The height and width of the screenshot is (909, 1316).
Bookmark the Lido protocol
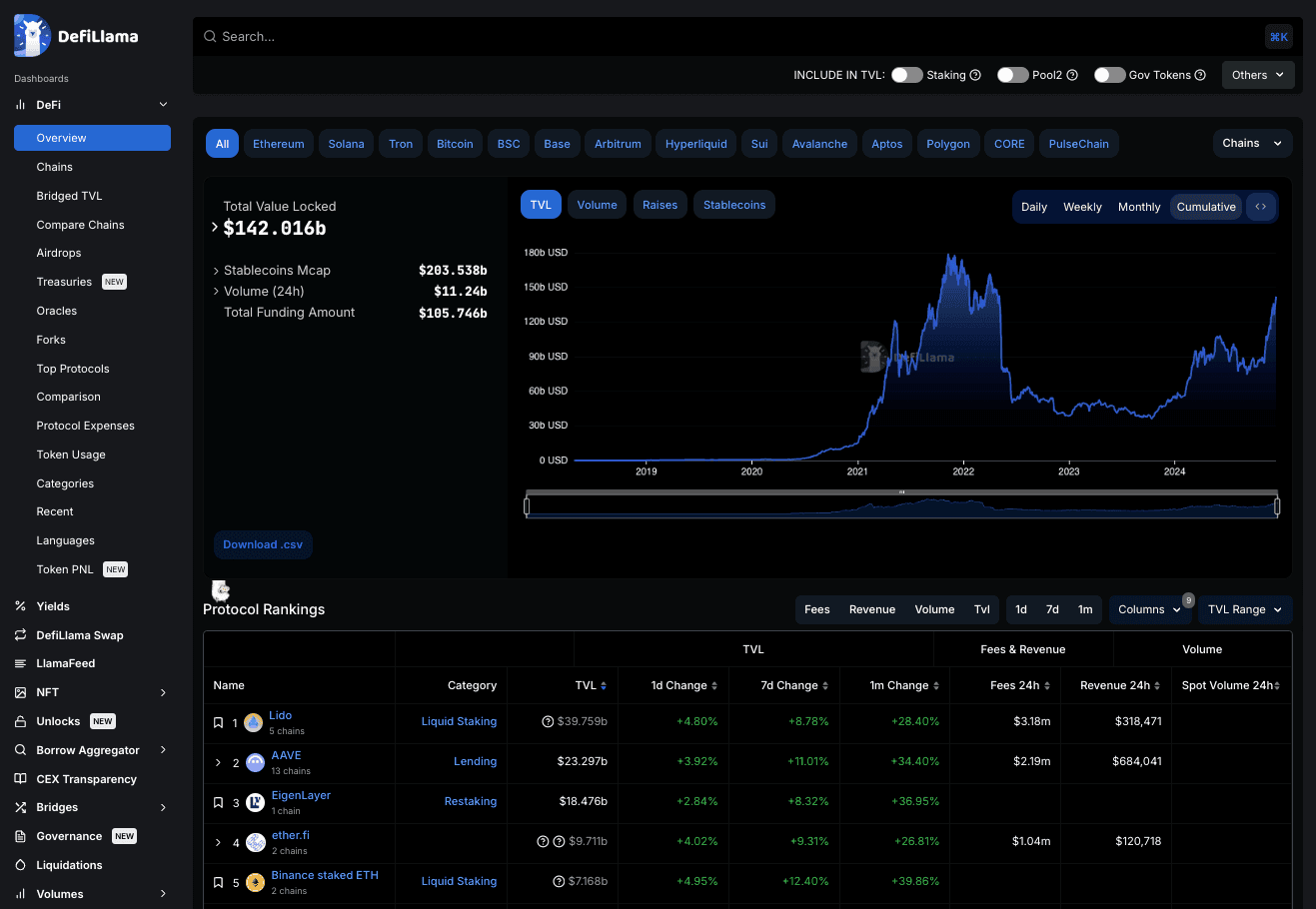[218, 723]
